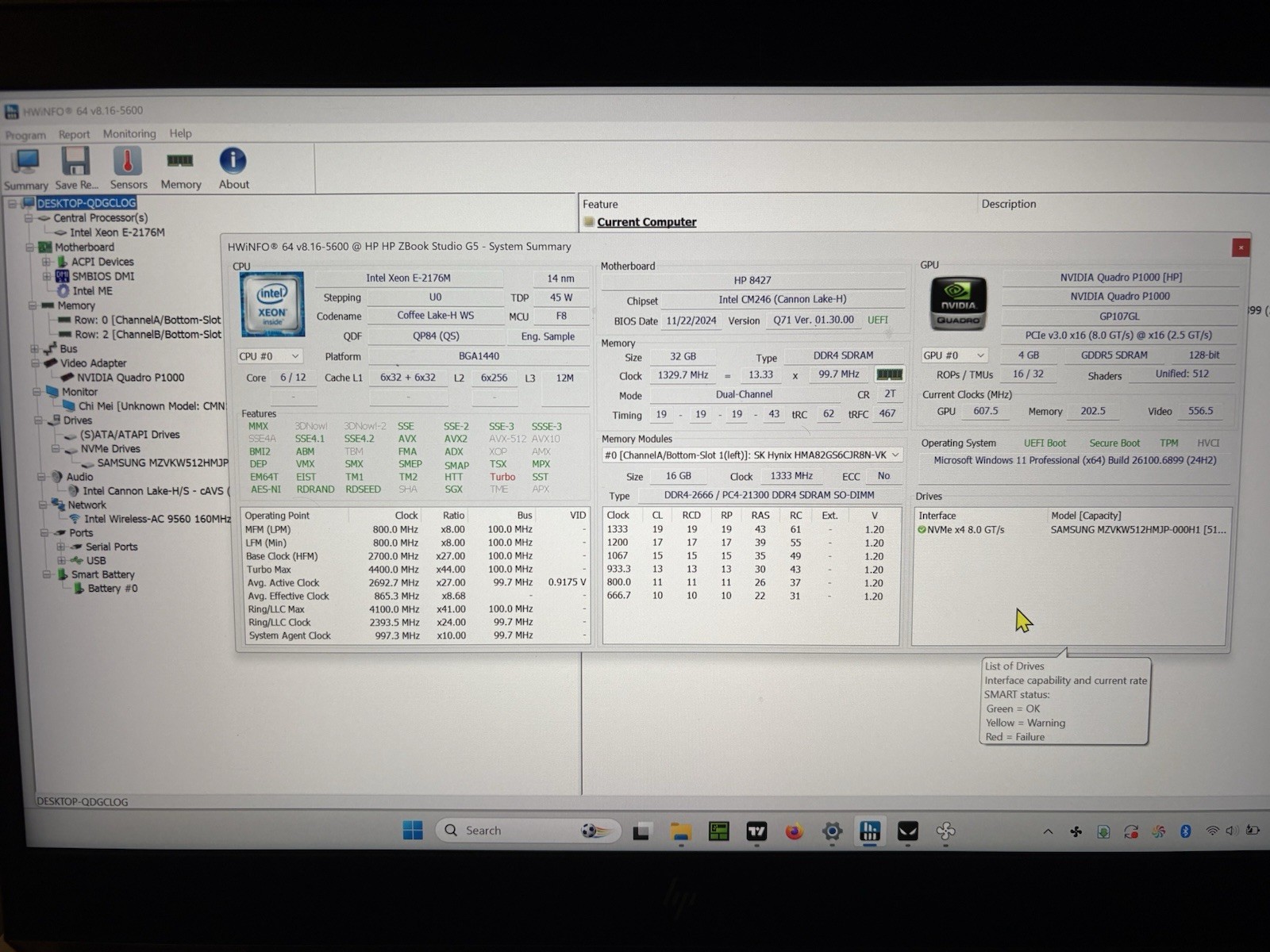Select Intel Wireless-AC 9560 tree item

[157, 519]
